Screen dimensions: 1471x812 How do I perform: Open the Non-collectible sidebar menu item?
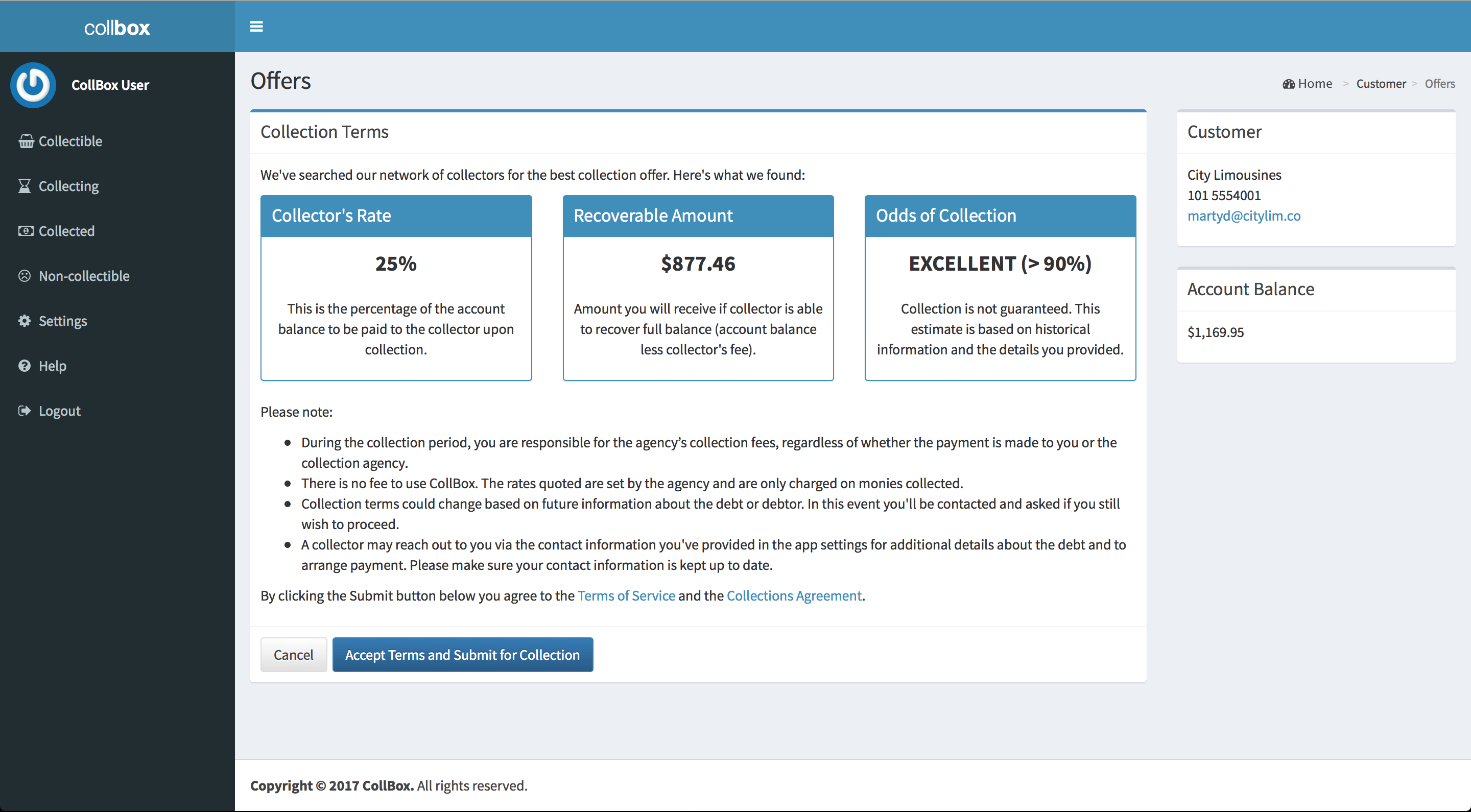pyautogui.click(x=84, y=276)
